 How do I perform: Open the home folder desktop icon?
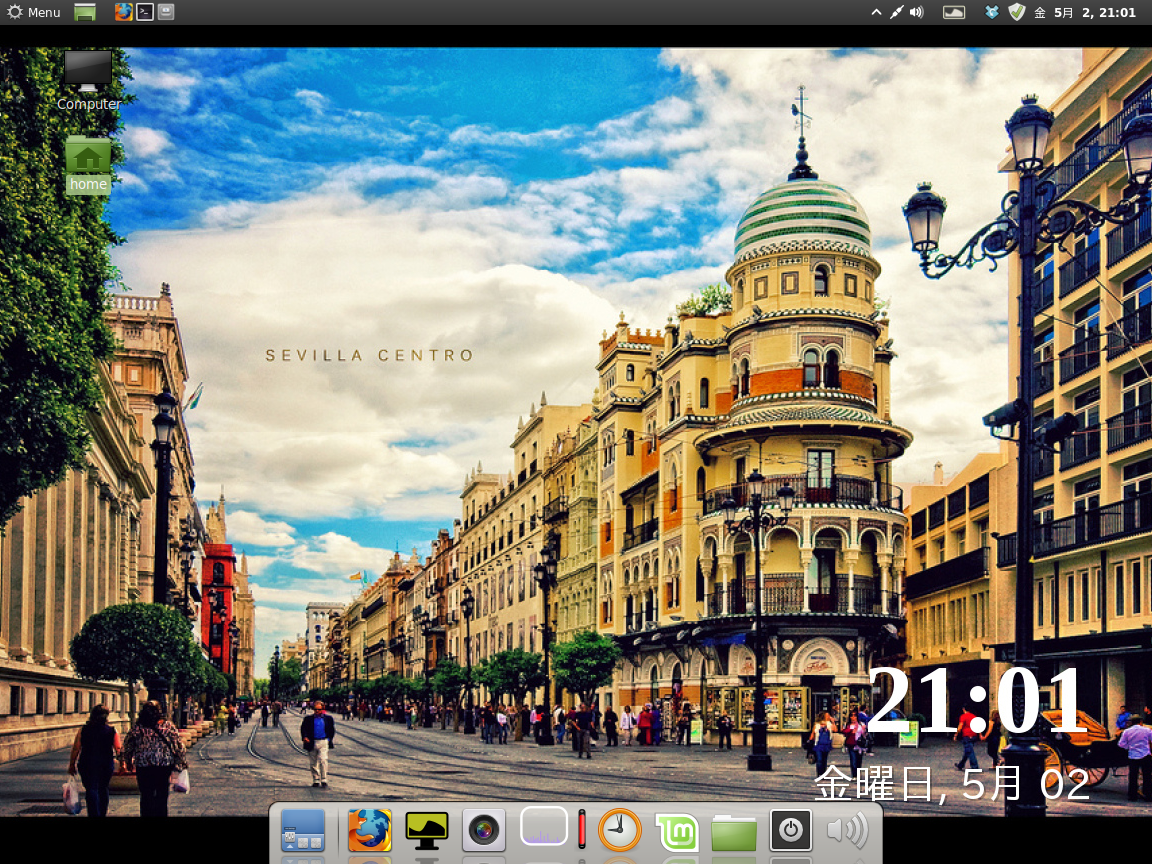pyautogui.click(x=88, y=165)
